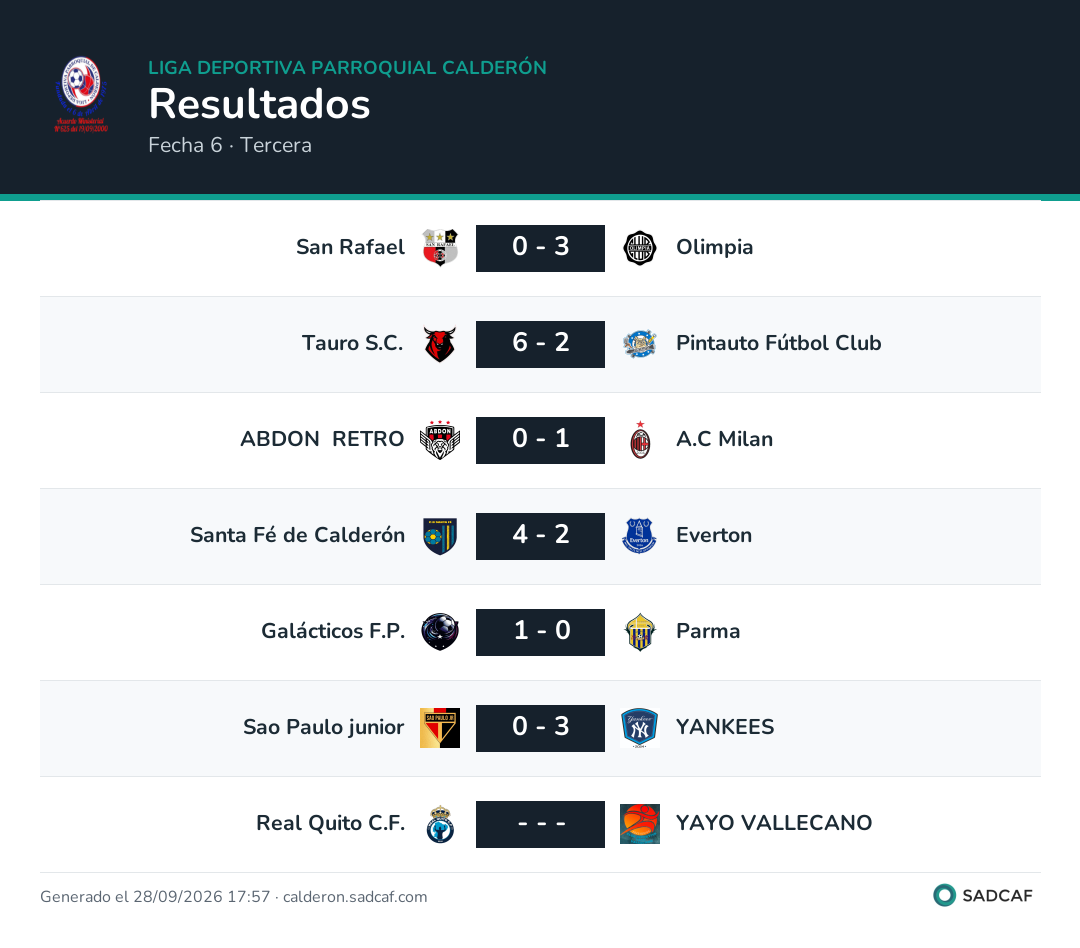Open the calderon.sadcaf.com footer link

click(x=355, y=896)
